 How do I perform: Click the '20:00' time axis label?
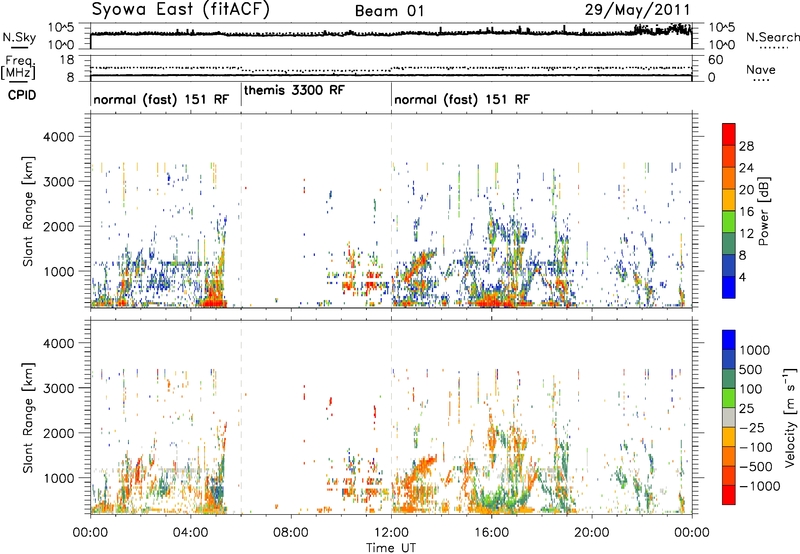point(591,533)
